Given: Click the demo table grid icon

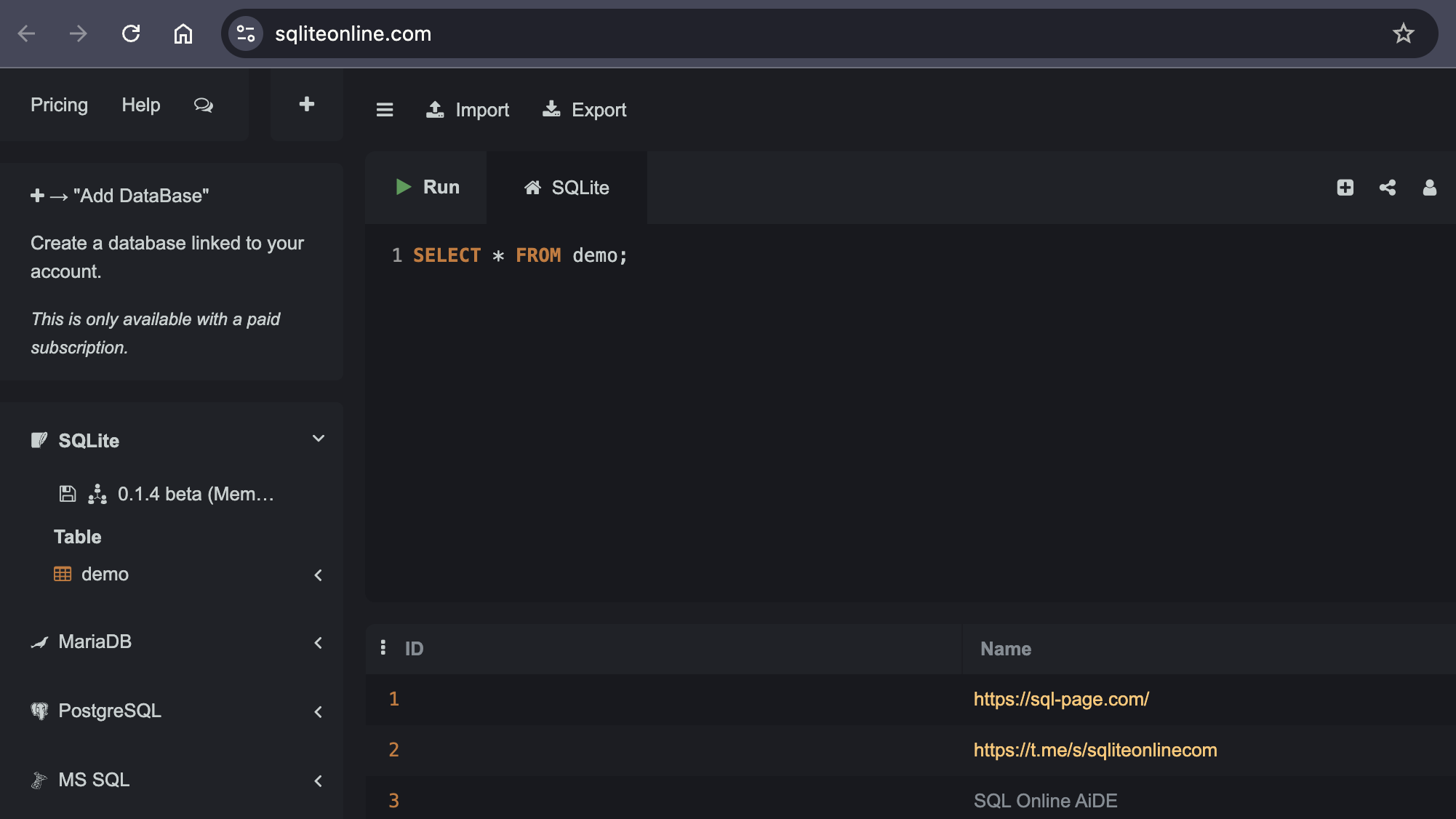Looking at the screenshot, I should [63, 574].
